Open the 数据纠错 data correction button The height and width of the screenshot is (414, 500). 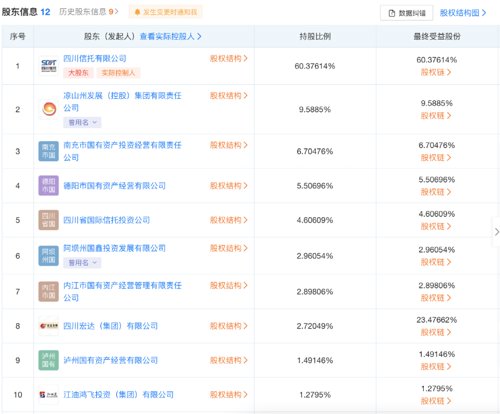[x=407, y=13]
